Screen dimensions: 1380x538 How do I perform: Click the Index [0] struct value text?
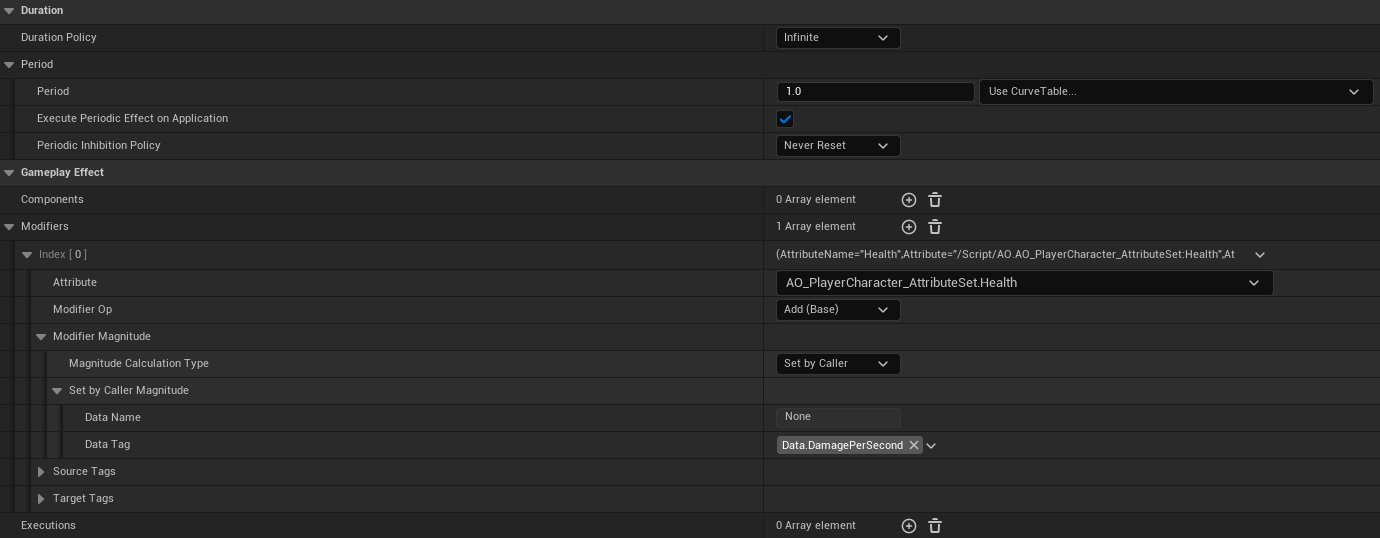click(x=1005, y=254)
